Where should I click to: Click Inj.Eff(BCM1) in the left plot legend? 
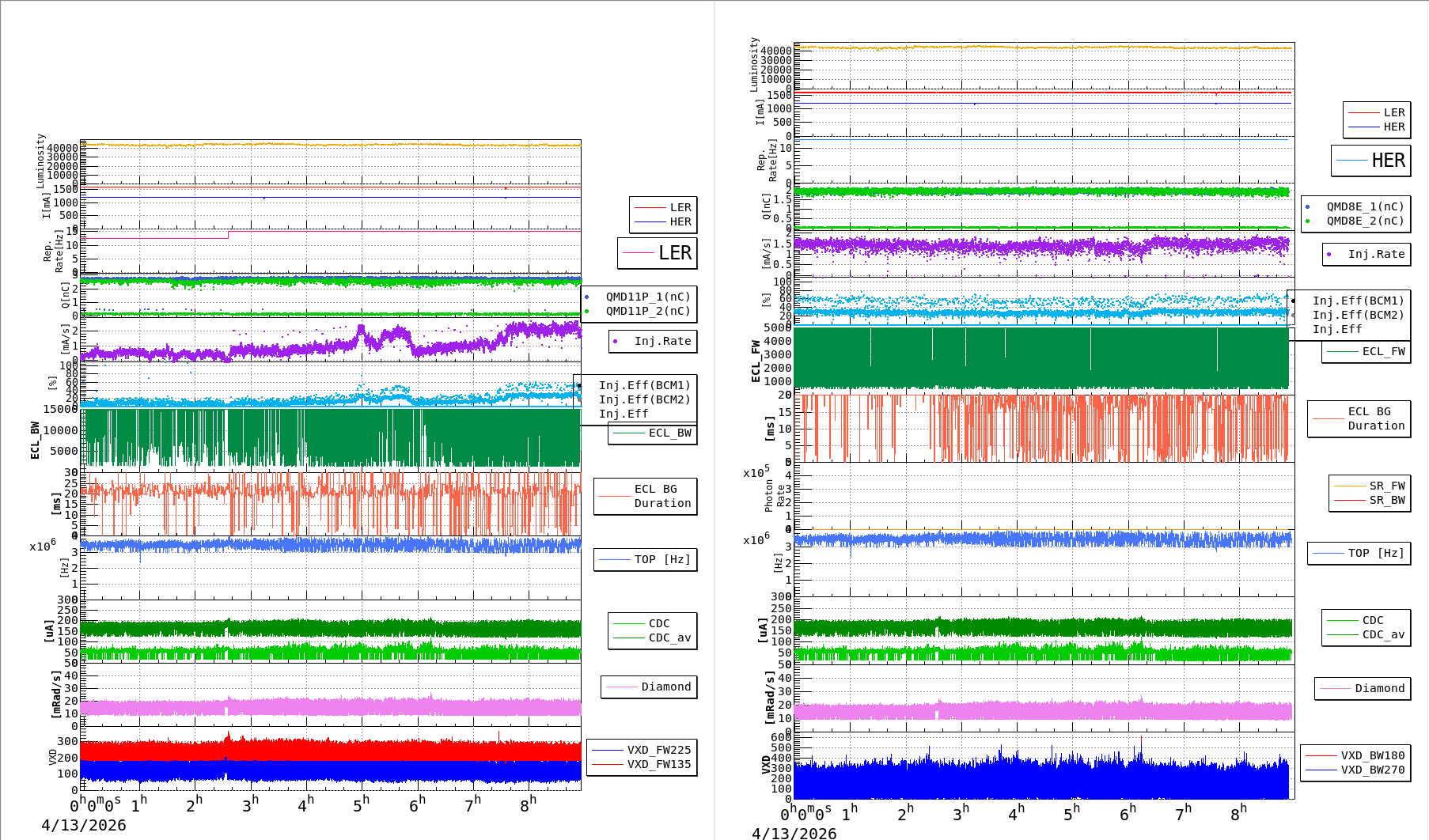[x=644, y=385]
